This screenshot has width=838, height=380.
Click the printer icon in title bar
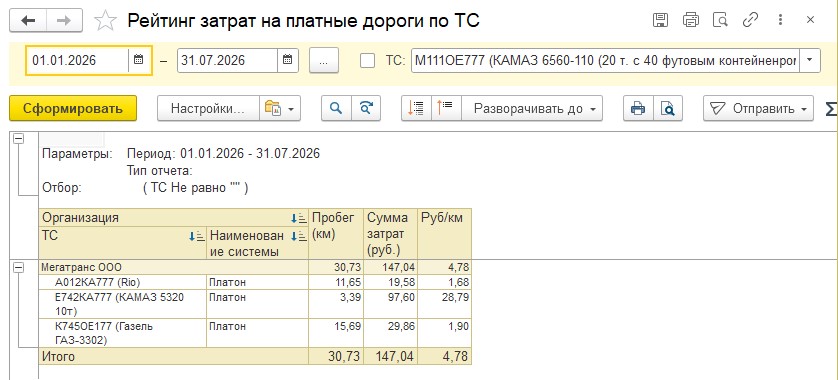[x=690, y=20]
